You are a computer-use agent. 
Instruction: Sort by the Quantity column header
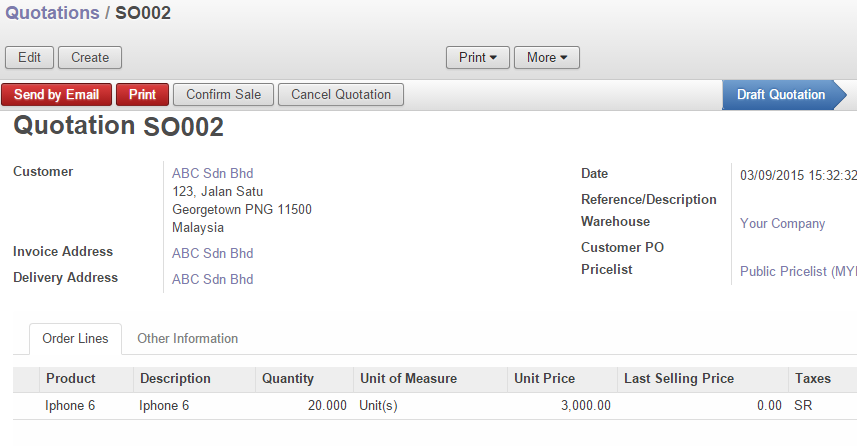[287, 379]
